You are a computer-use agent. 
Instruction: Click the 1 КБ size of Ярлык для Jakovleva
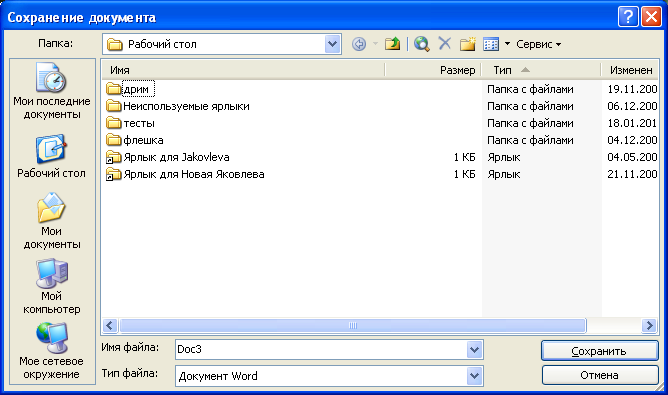click(x=464, y=157)
